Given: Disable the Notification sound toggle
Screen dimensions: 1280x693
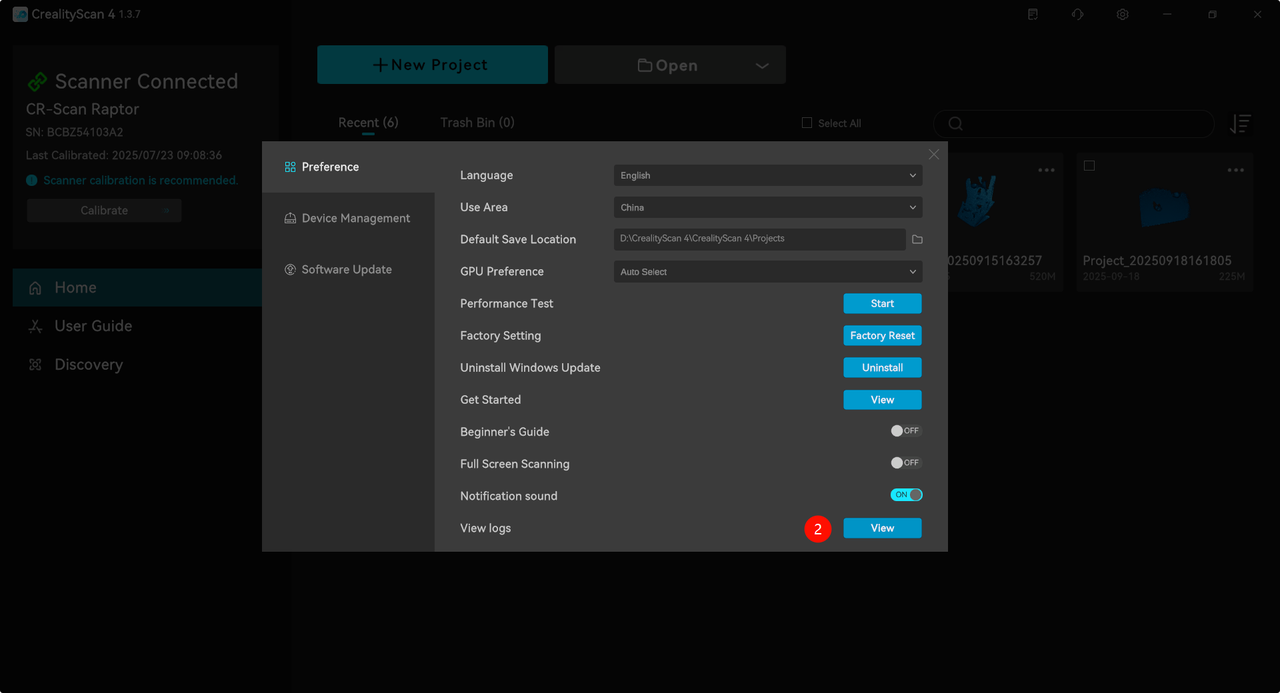Looking at the screenshot, I should [906, 495].
